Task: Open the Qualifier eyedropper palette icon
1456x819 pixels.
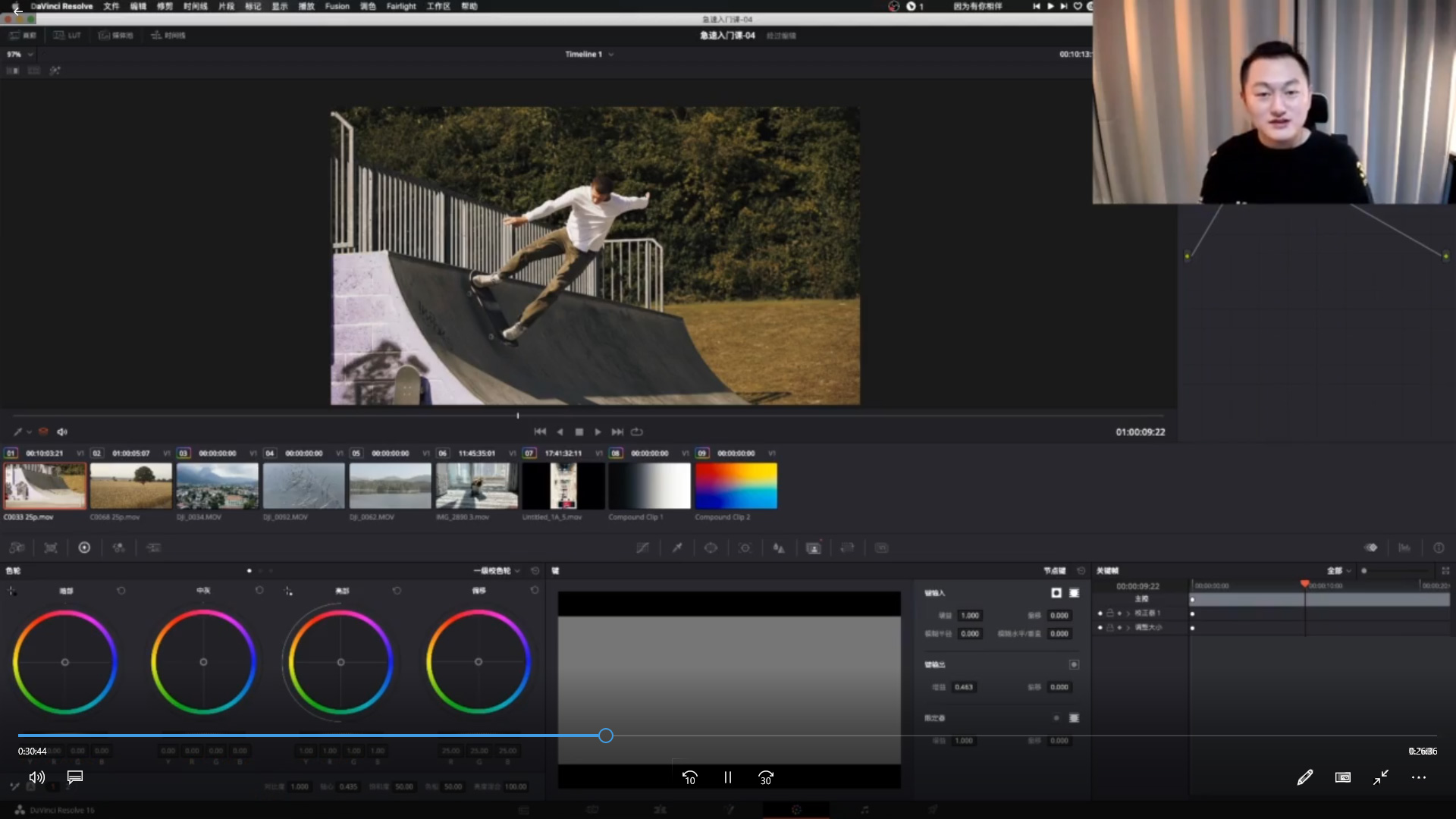Action: pos(677,548)
